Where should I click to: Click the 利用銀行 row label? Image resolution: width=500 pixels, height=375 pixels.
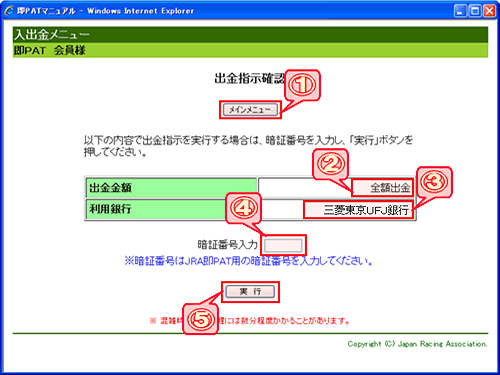[x=156, y=209]
